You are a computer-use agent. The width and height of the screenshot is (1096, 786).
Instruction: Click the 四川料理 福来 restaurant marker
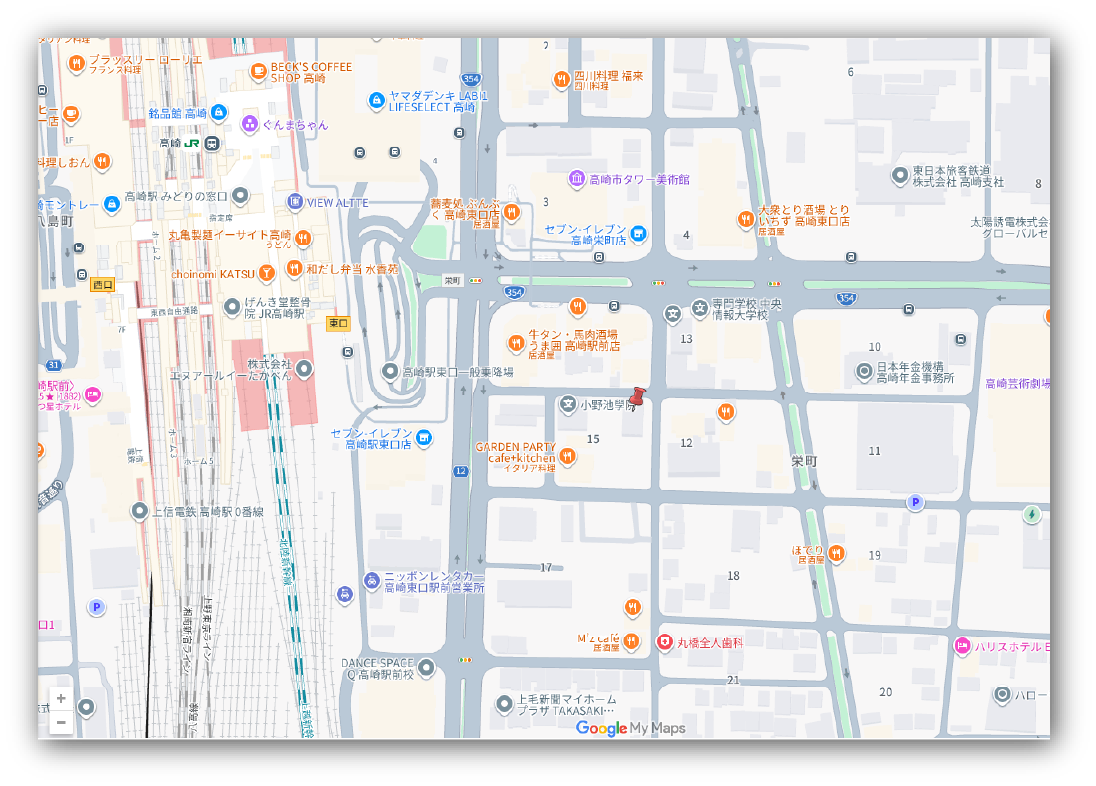point(561,79)
